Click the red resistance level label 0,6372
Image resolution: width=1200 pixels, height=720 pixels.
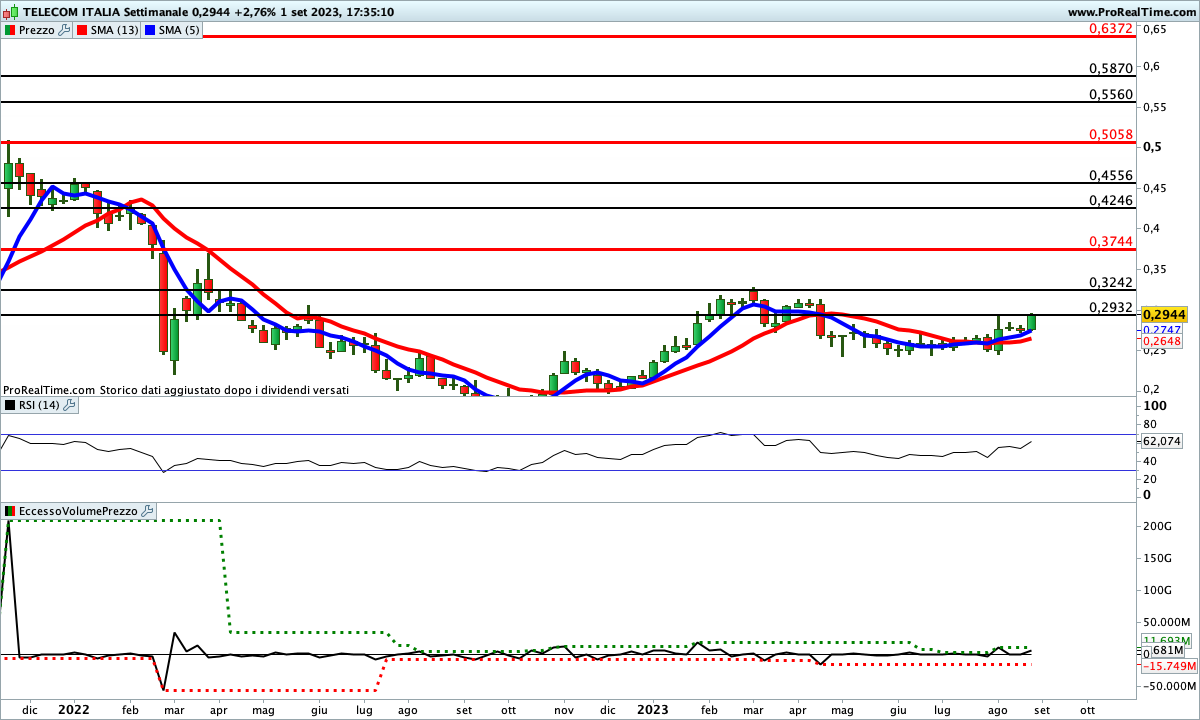(1110, 29)
